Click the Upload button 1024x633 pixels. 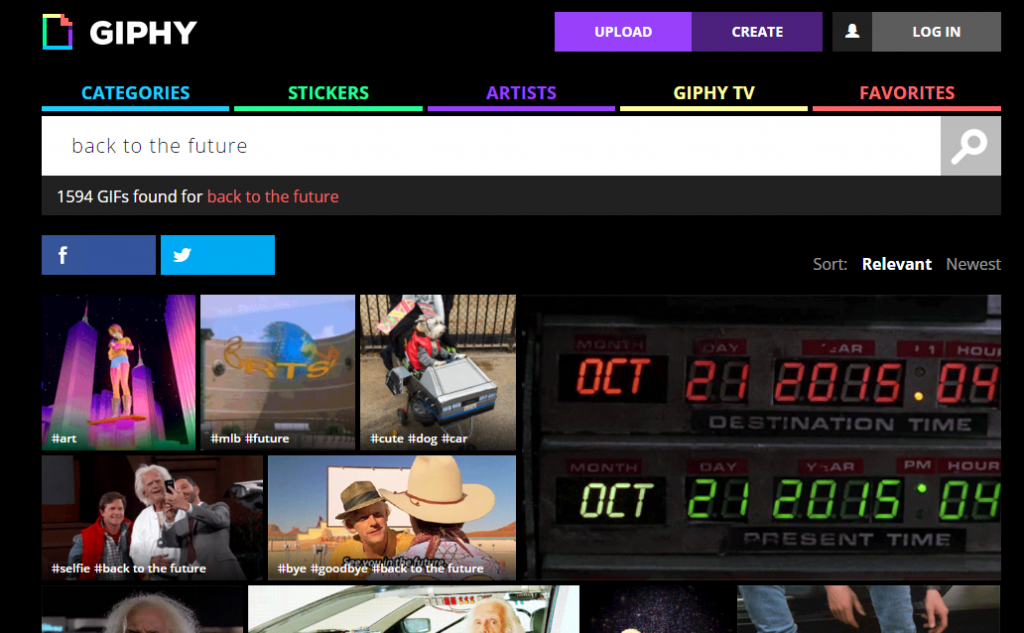click(x=623, y=31)
